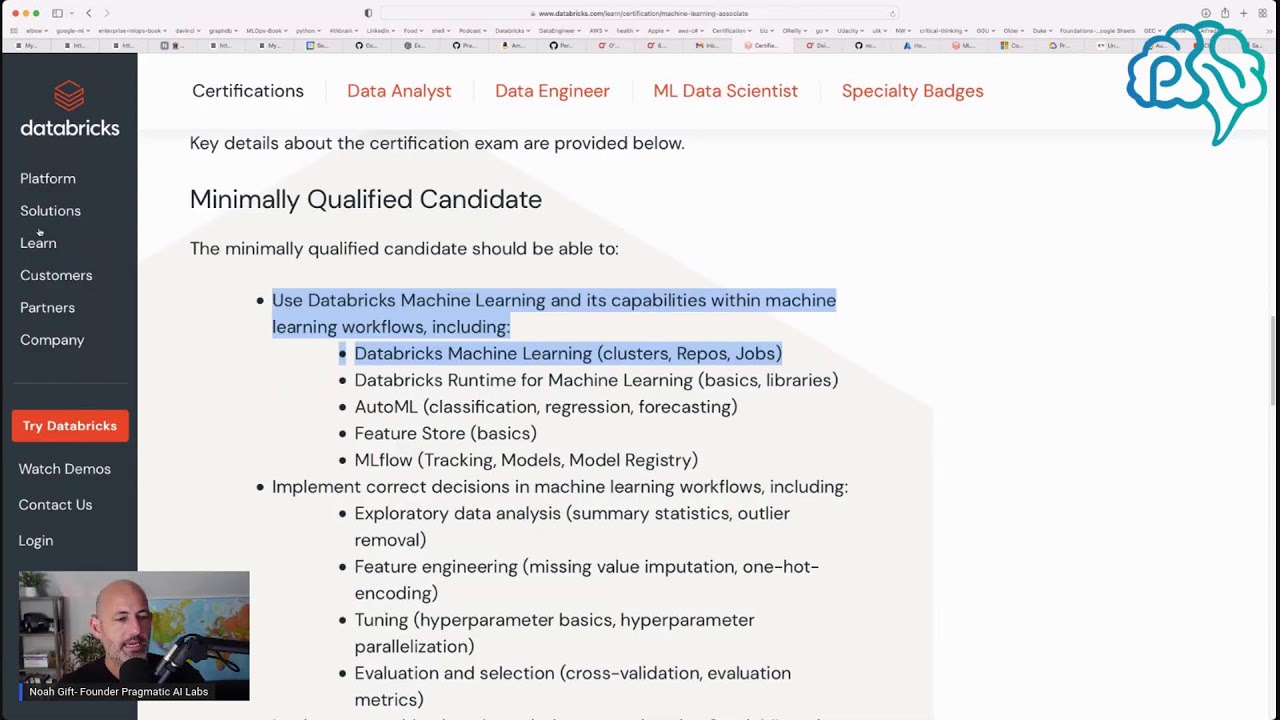Expand the enterprise-mlops-book bookmarks folder
The width and height of the screenshot is (1280, 720).
click(133, 31)
